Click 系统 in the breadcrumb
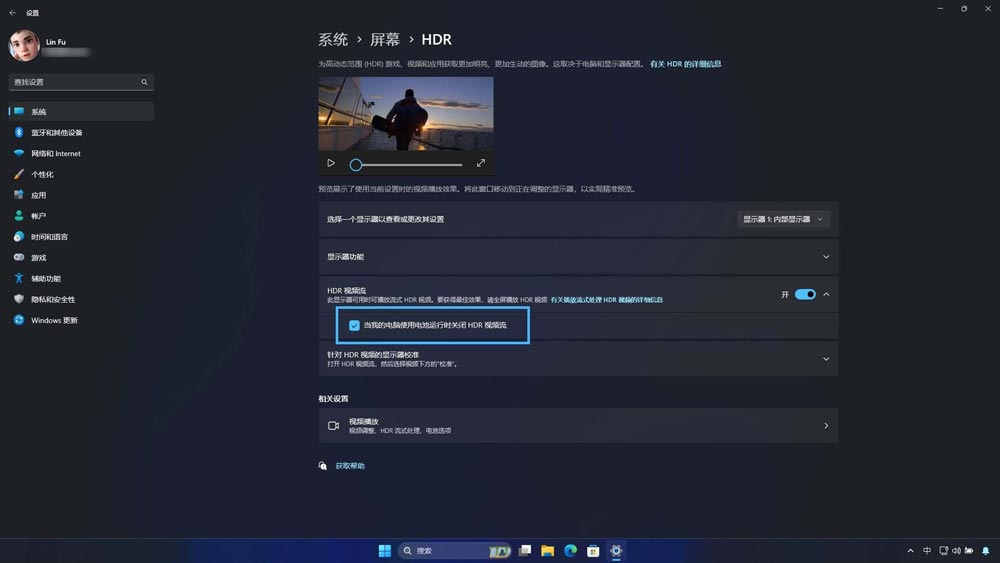The height and width of the screenshot is (563, 1000). [x=333, y=40]
